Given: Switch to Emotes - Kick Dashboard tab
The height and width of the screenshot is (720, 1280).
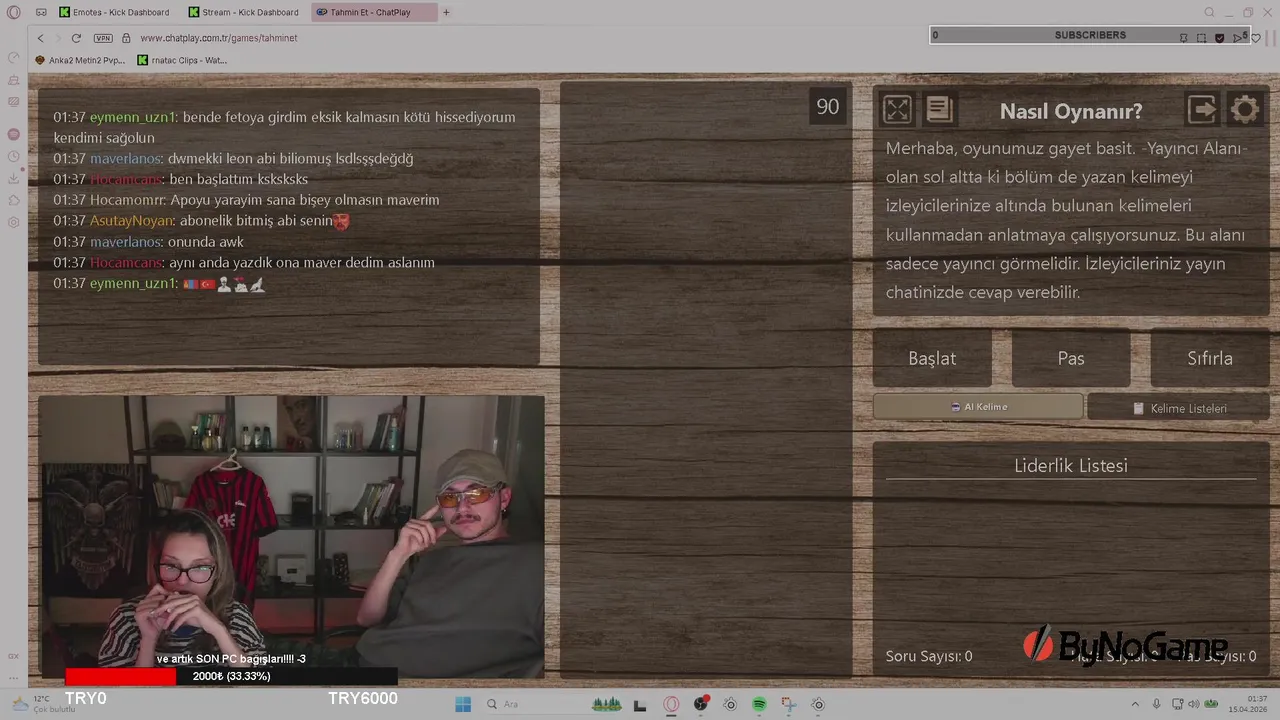Looking at the screenshot, I should pos(115,12).
